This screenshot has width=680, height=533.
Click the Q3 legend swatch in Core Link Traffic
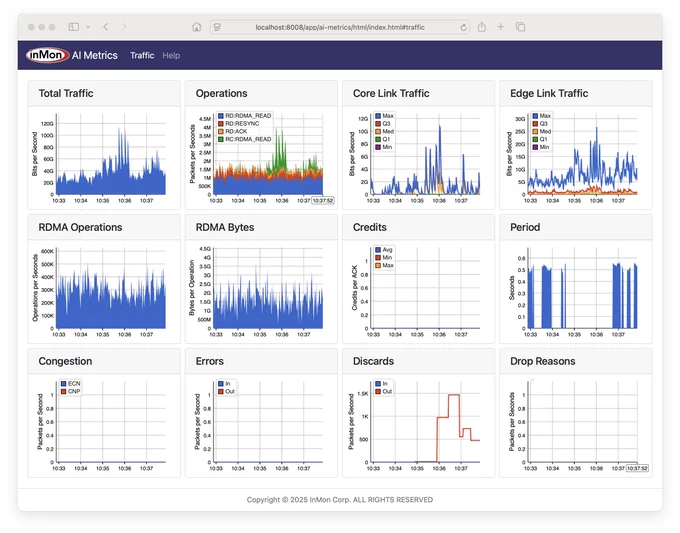(378, 124)
